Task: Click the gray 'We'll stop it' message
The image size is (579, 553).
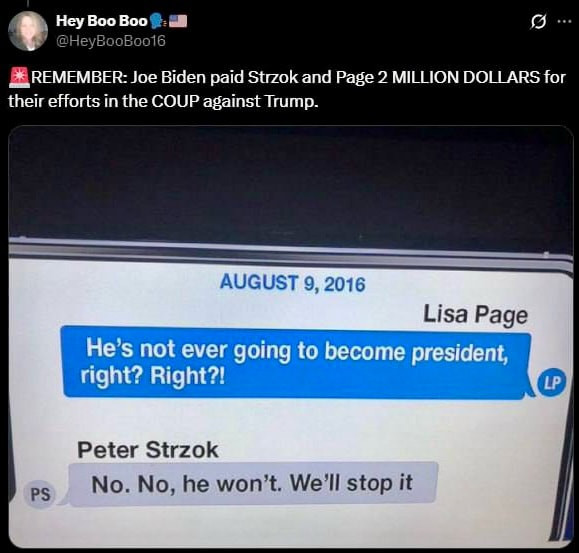Action: click(x=253, y=484)
